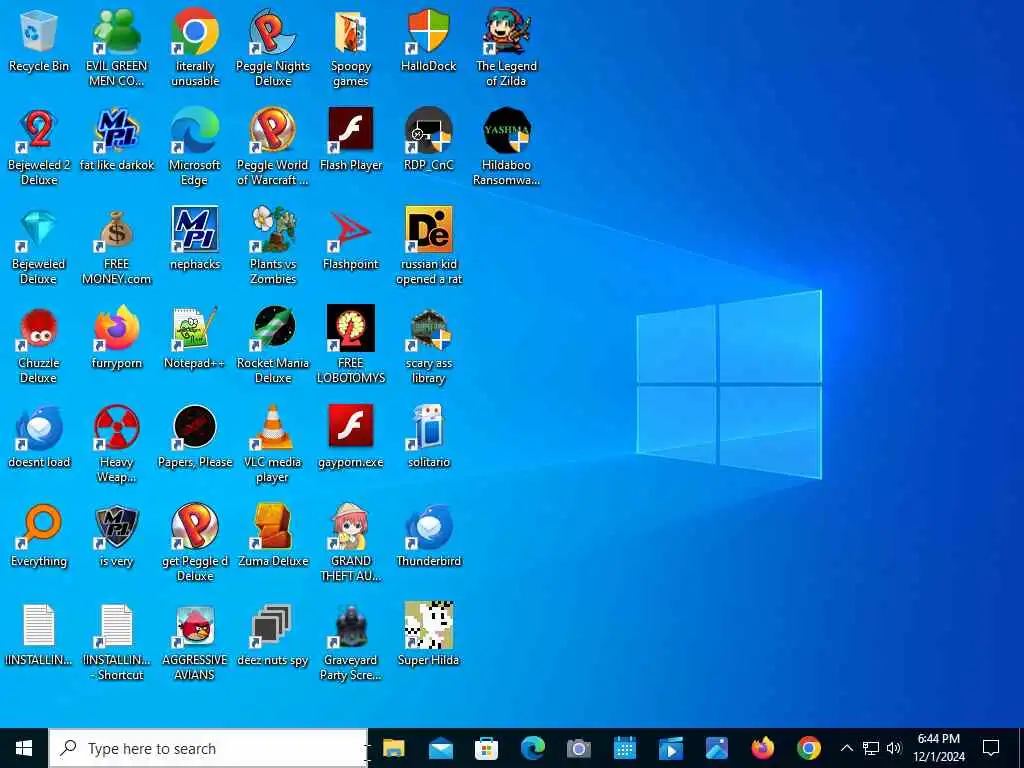
Task: Open Movies & TV taskbar icon
Action: 671,748
